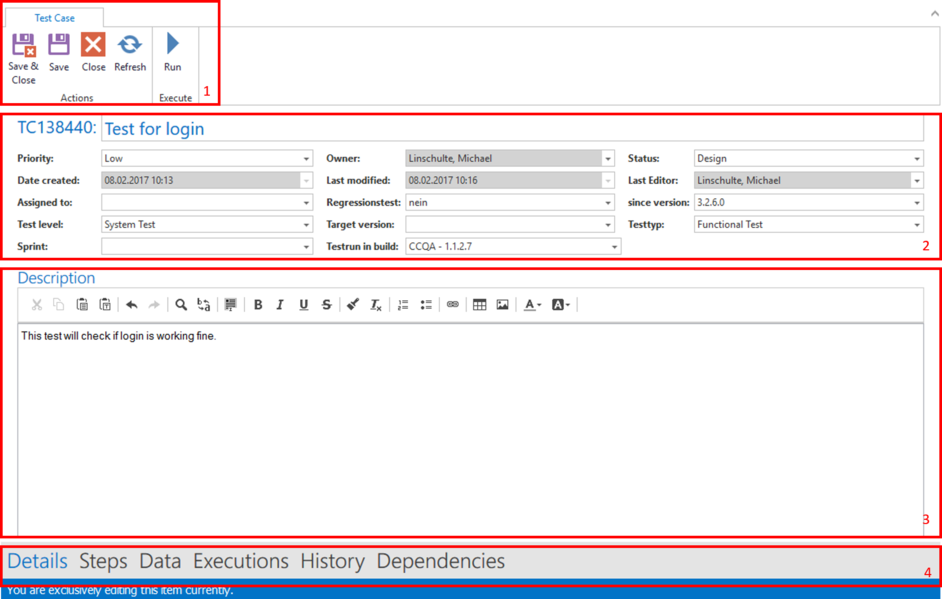The image size is (942, 599).
Task: Click the Save & Close icon
Action: (23, 46)
